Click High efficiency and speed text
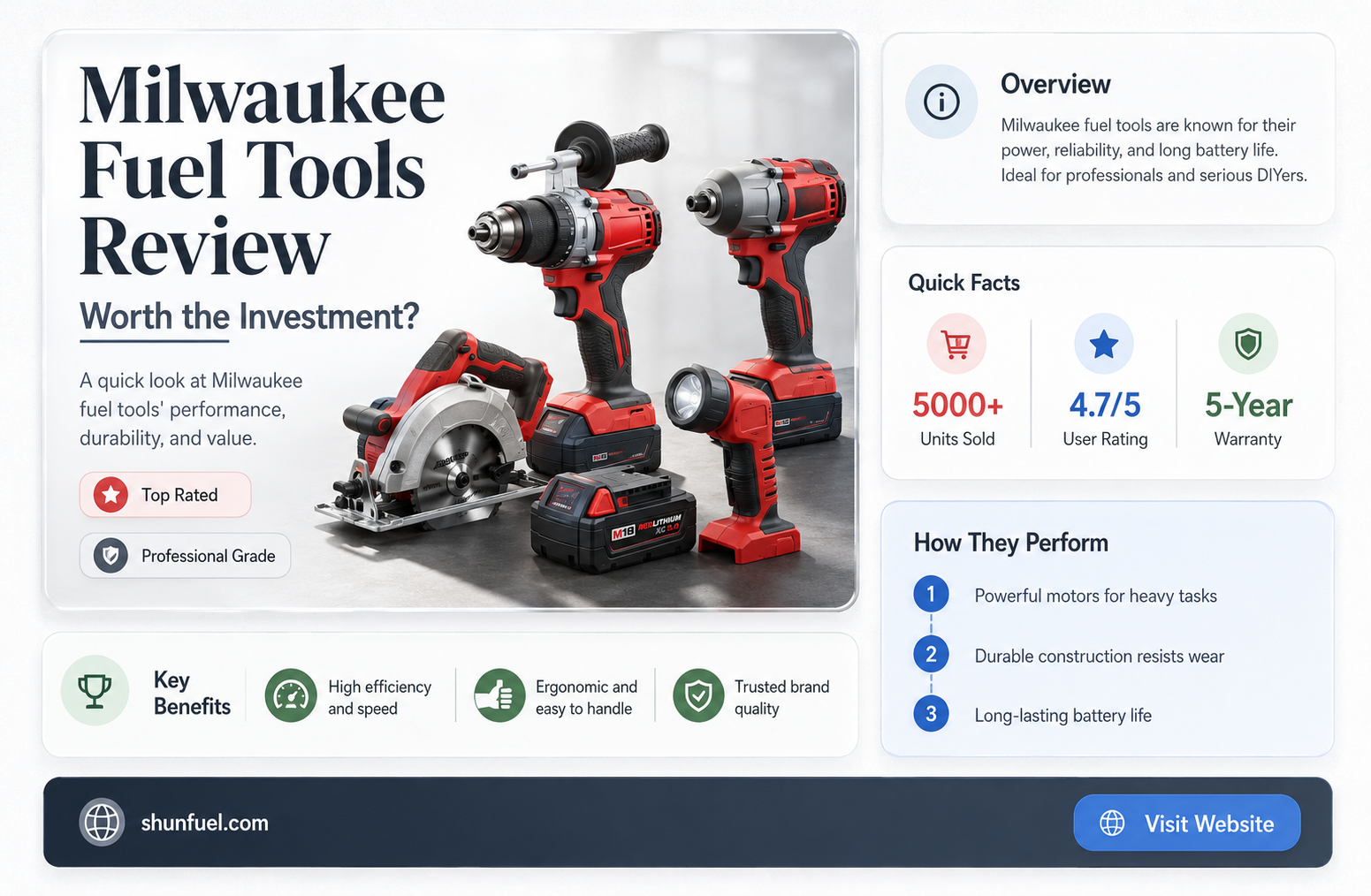 [379, 697]
